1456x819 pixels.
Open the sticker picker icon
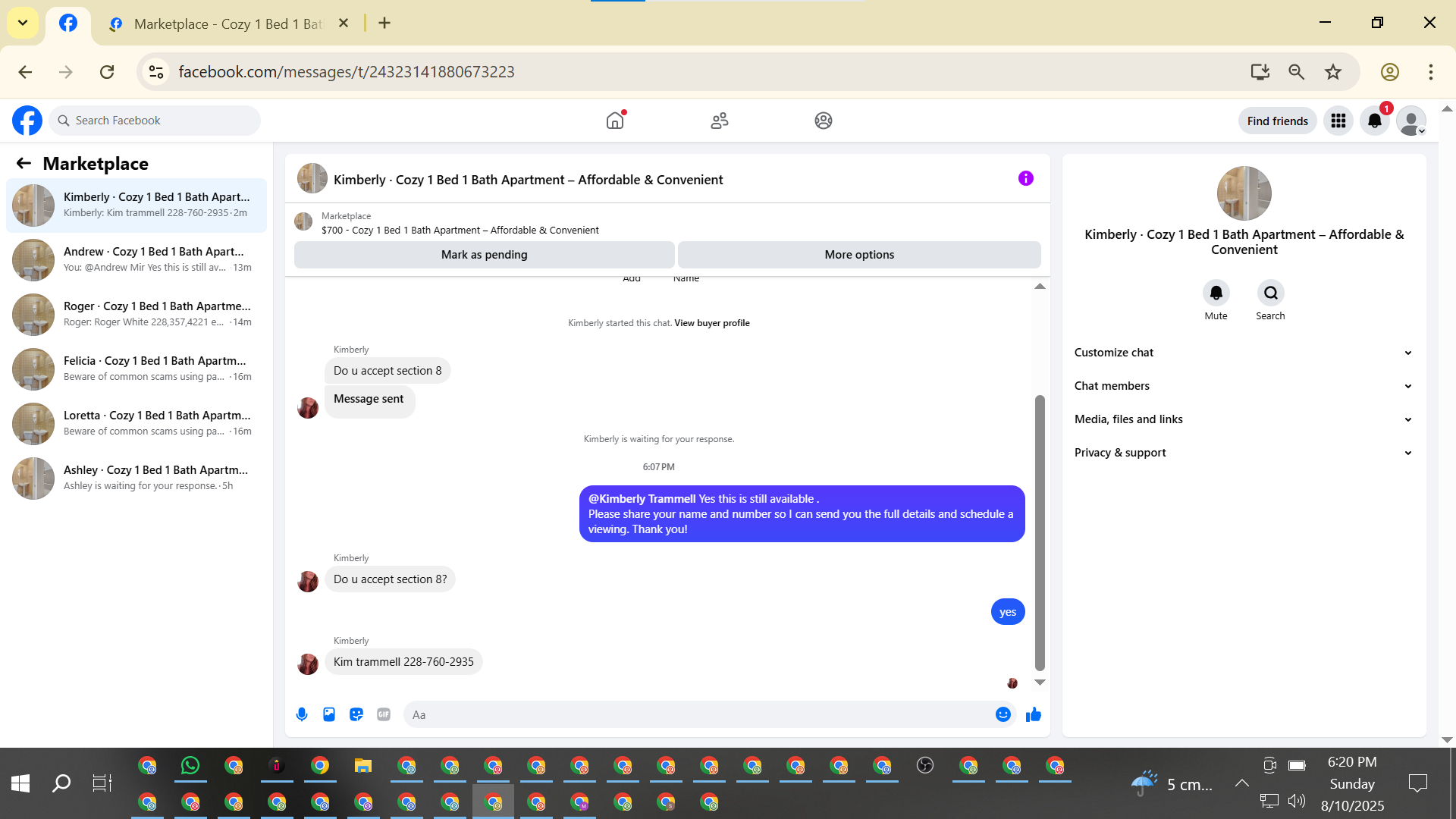[356, 714]
